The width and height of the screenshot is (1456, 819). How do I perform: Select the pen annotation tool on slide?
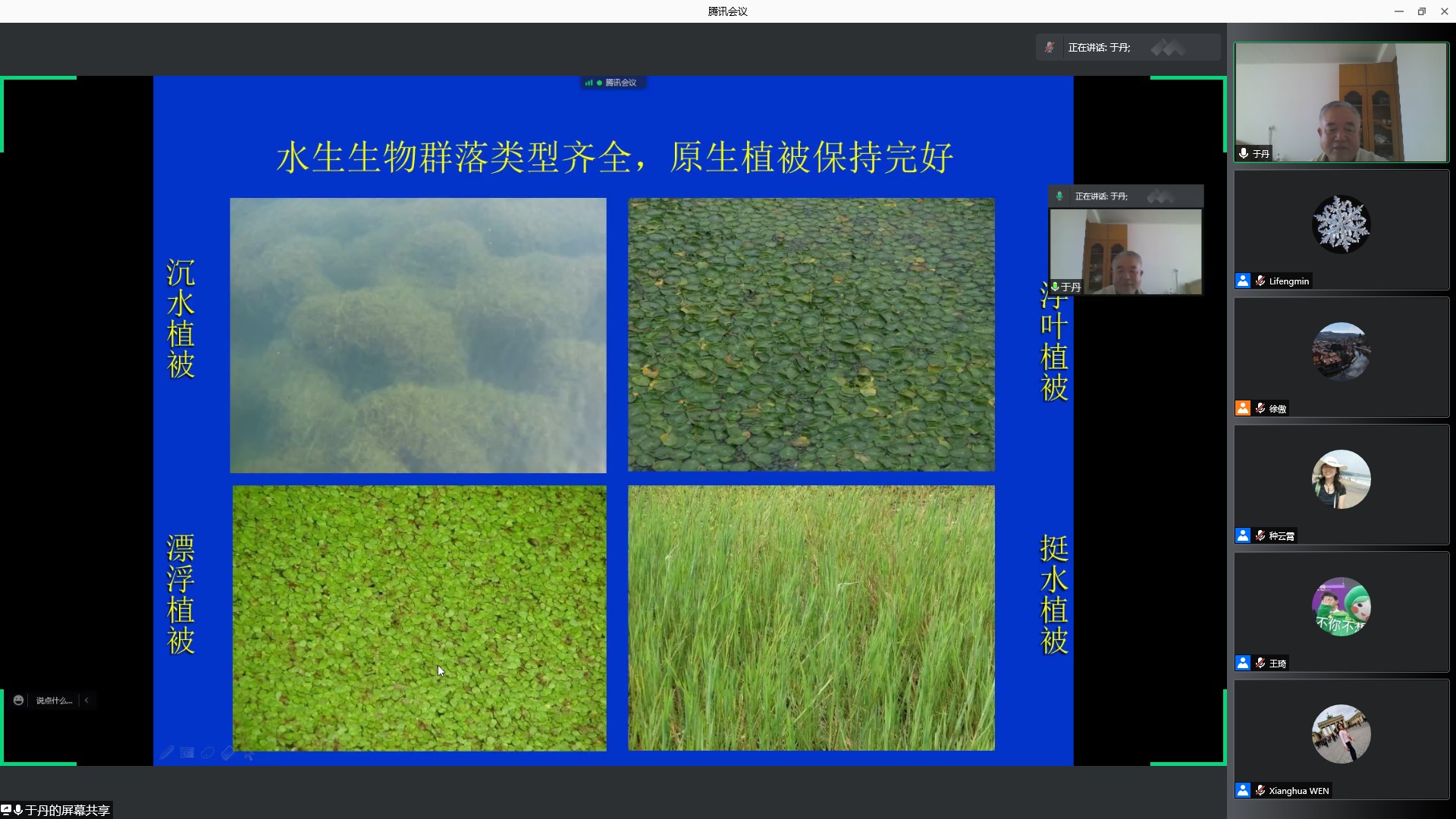pos(167,752)
